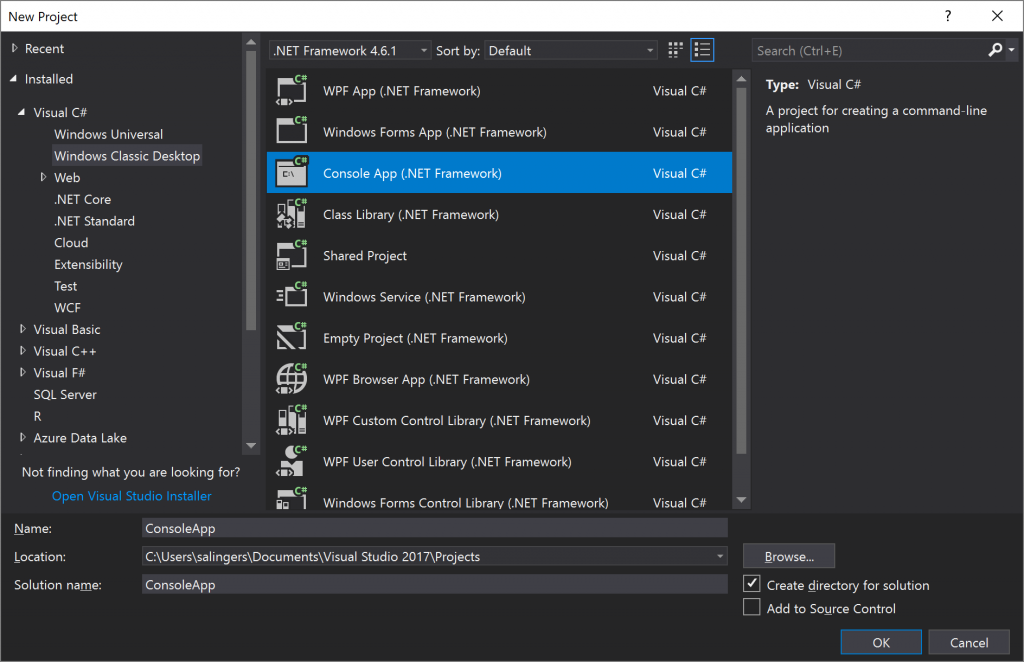The image size is (1024, 662).
Task: Expand the Visual Basic node
Action: [x=23, y=329]
